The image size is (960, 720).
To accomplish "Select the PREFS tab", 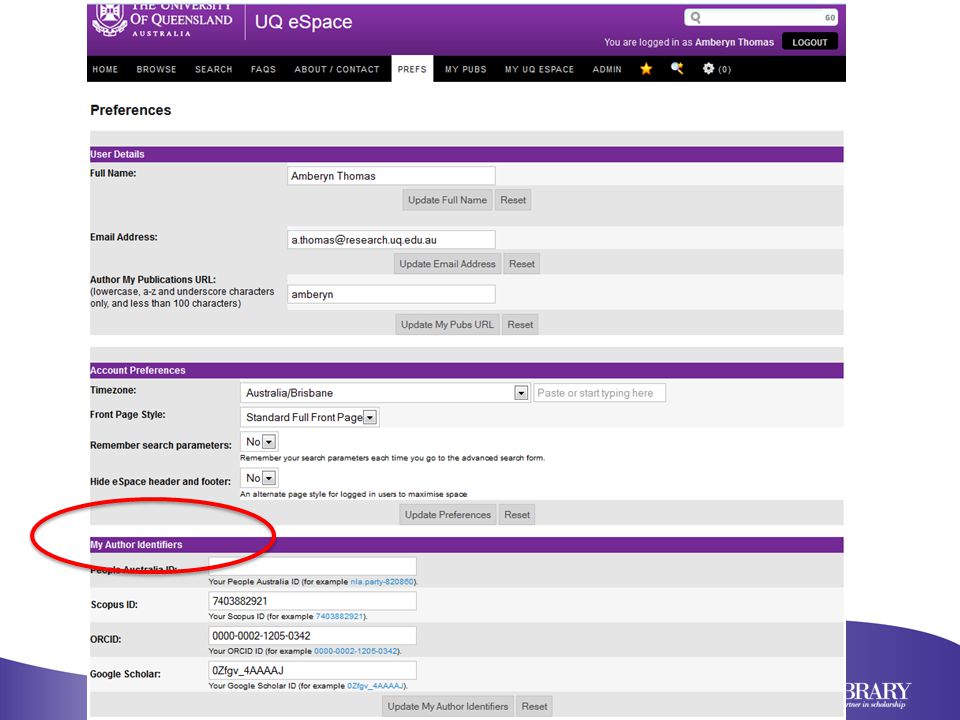I will tap(412, 69).
